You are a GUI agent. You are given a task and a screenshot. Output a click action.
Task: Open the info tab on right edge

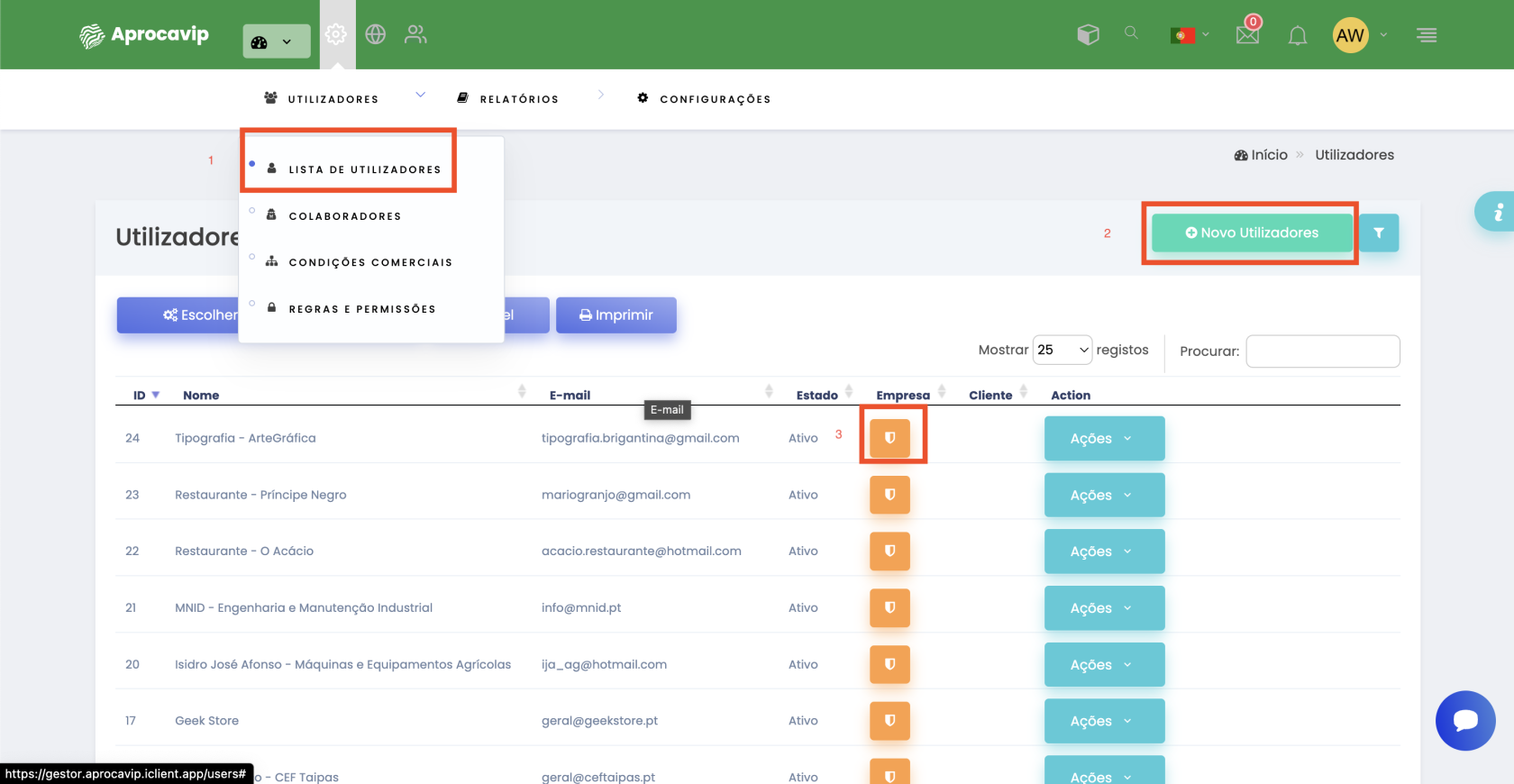1495,212
